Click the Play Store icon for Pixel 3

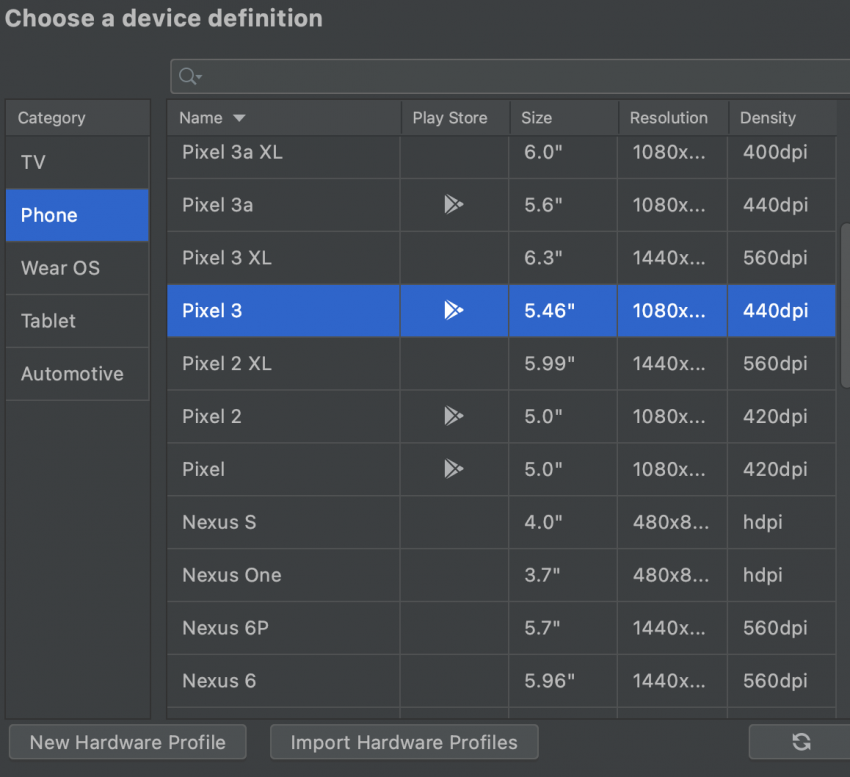tap(454, 311)
